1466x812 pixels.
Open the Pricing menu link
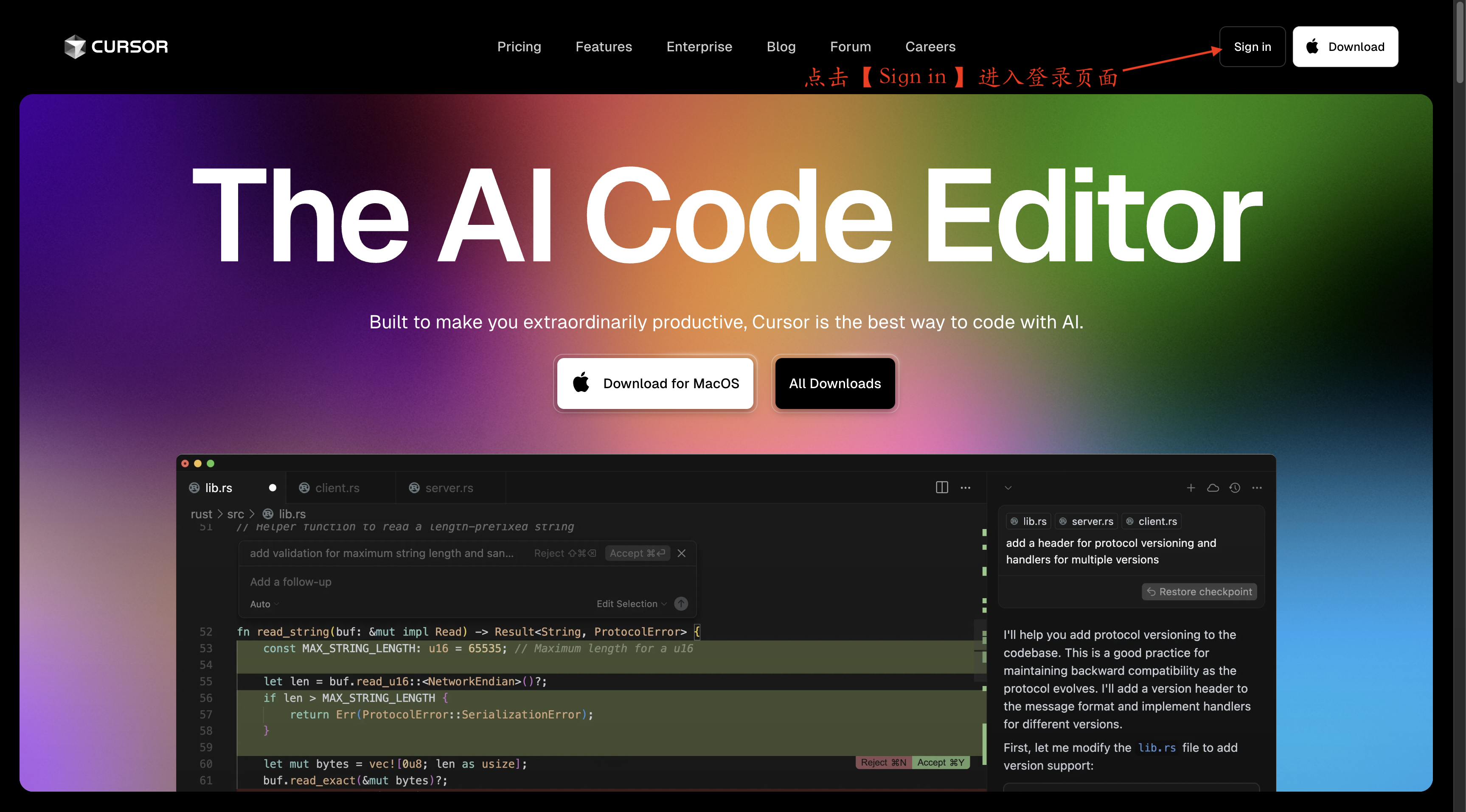coord(519,47)
